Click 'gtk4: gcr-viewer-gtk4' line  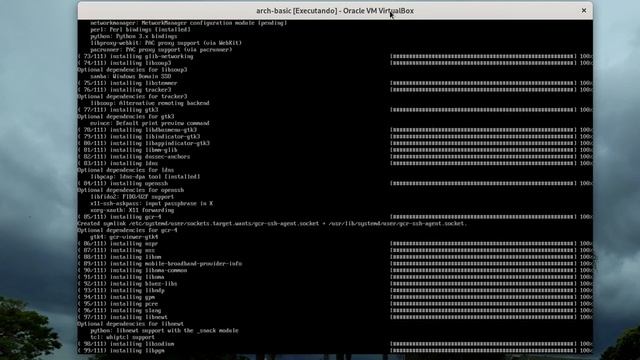click(x=124, y=237)
